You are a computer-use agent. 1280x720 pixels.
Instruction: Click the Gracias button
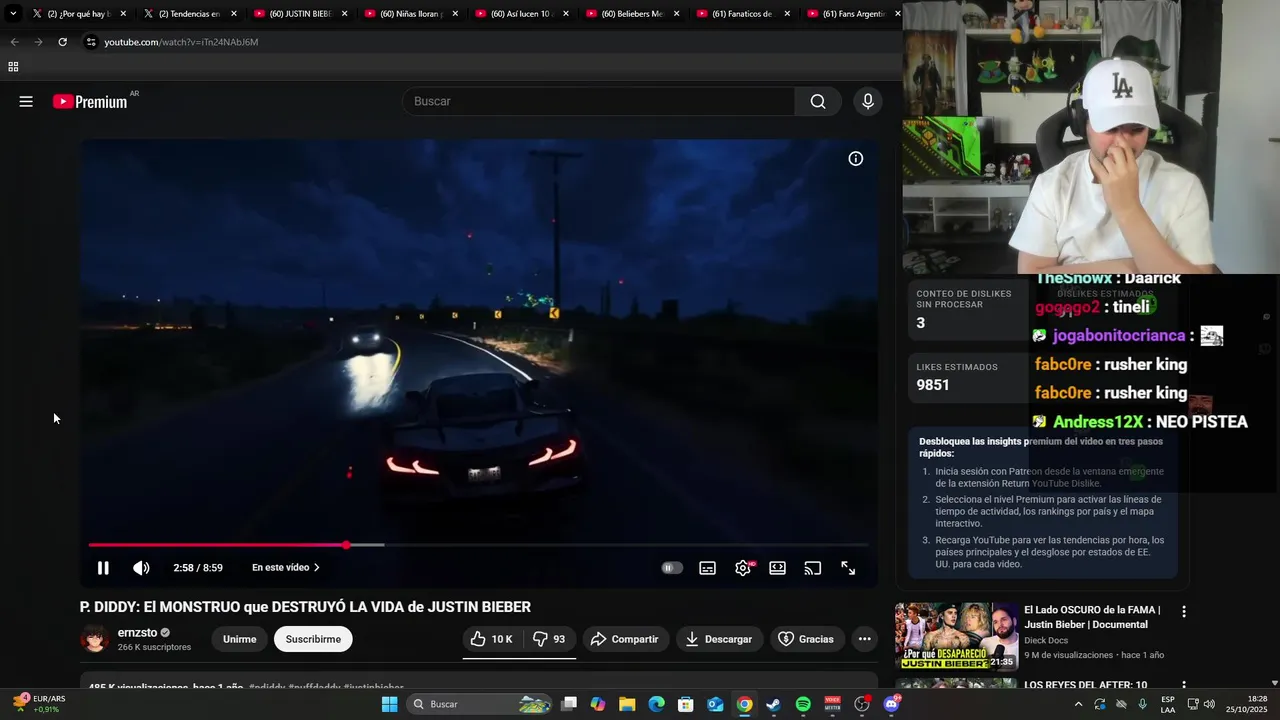(806, 639)
